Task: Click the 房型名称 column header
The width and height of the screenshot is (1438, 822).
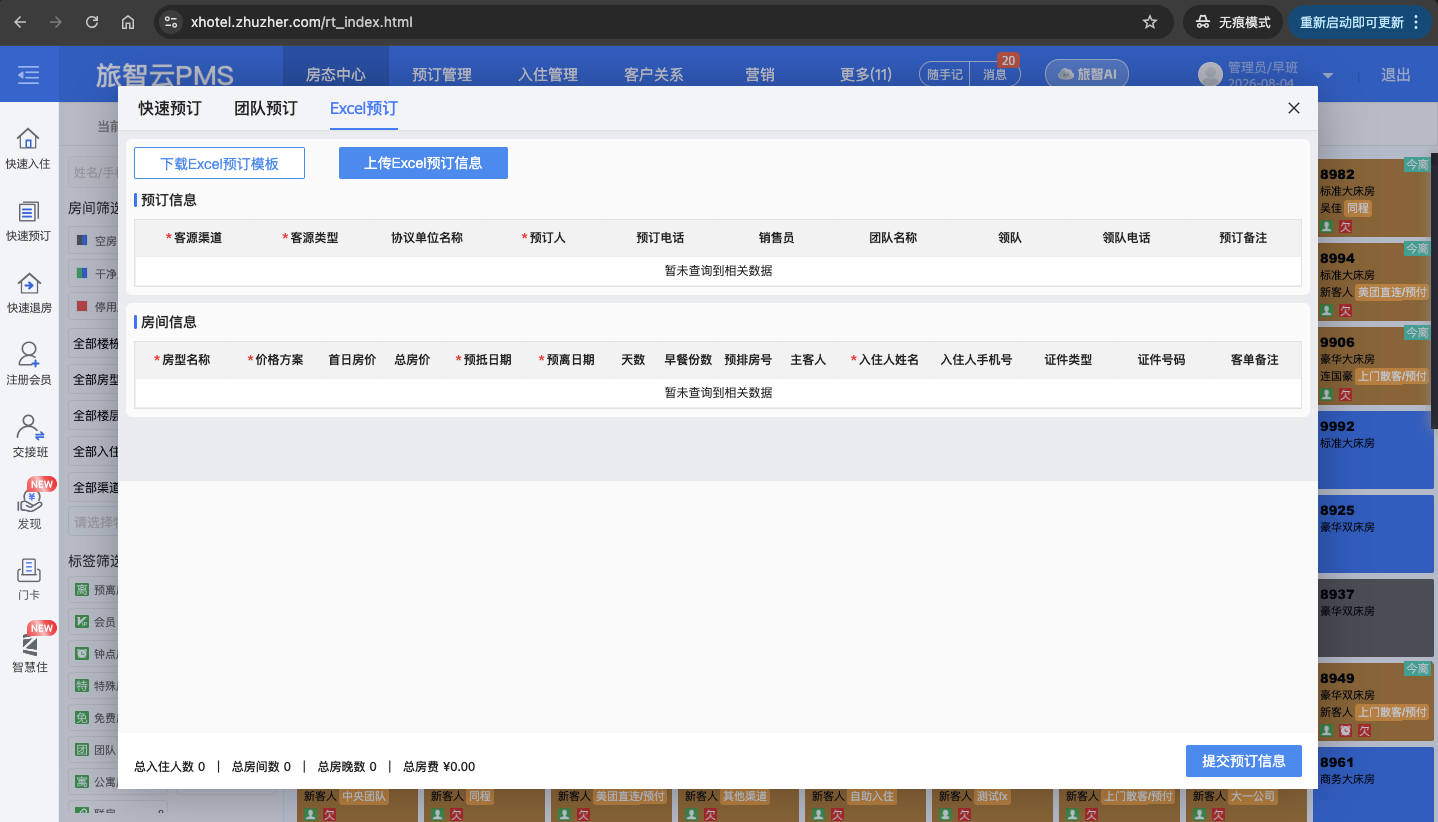Action: click(x=182, y=360)
